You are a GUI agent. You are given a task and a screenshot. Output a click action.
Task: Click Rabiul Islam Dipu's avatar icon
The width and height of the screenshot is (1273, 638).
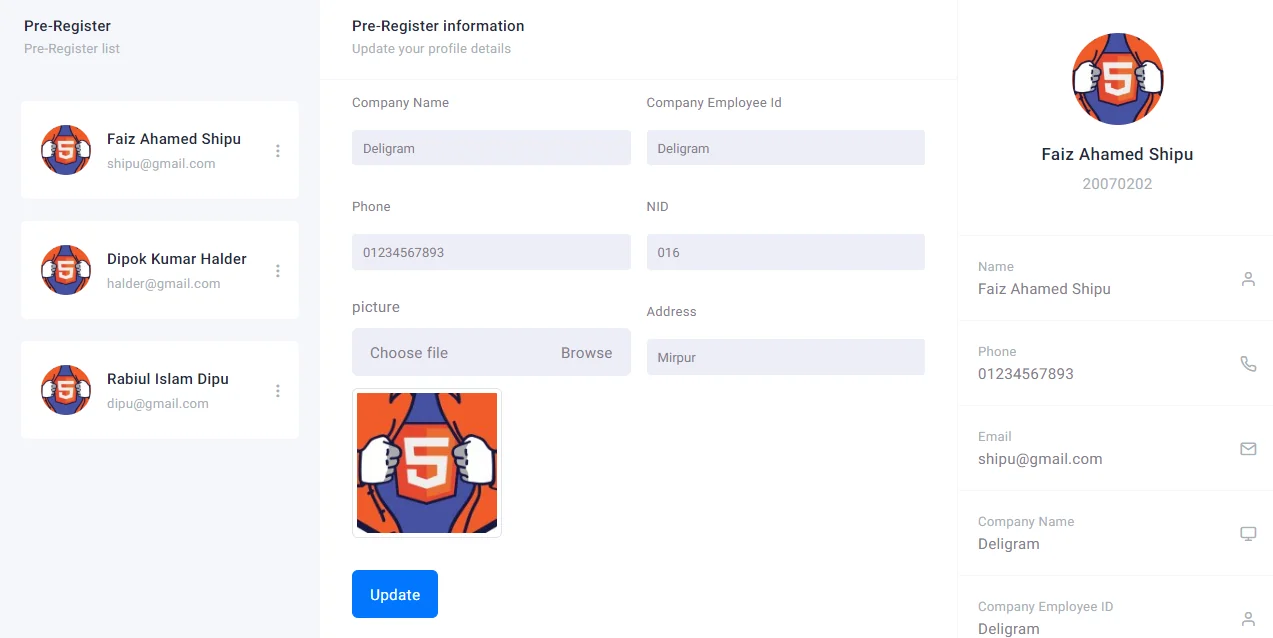pos(66,390)
